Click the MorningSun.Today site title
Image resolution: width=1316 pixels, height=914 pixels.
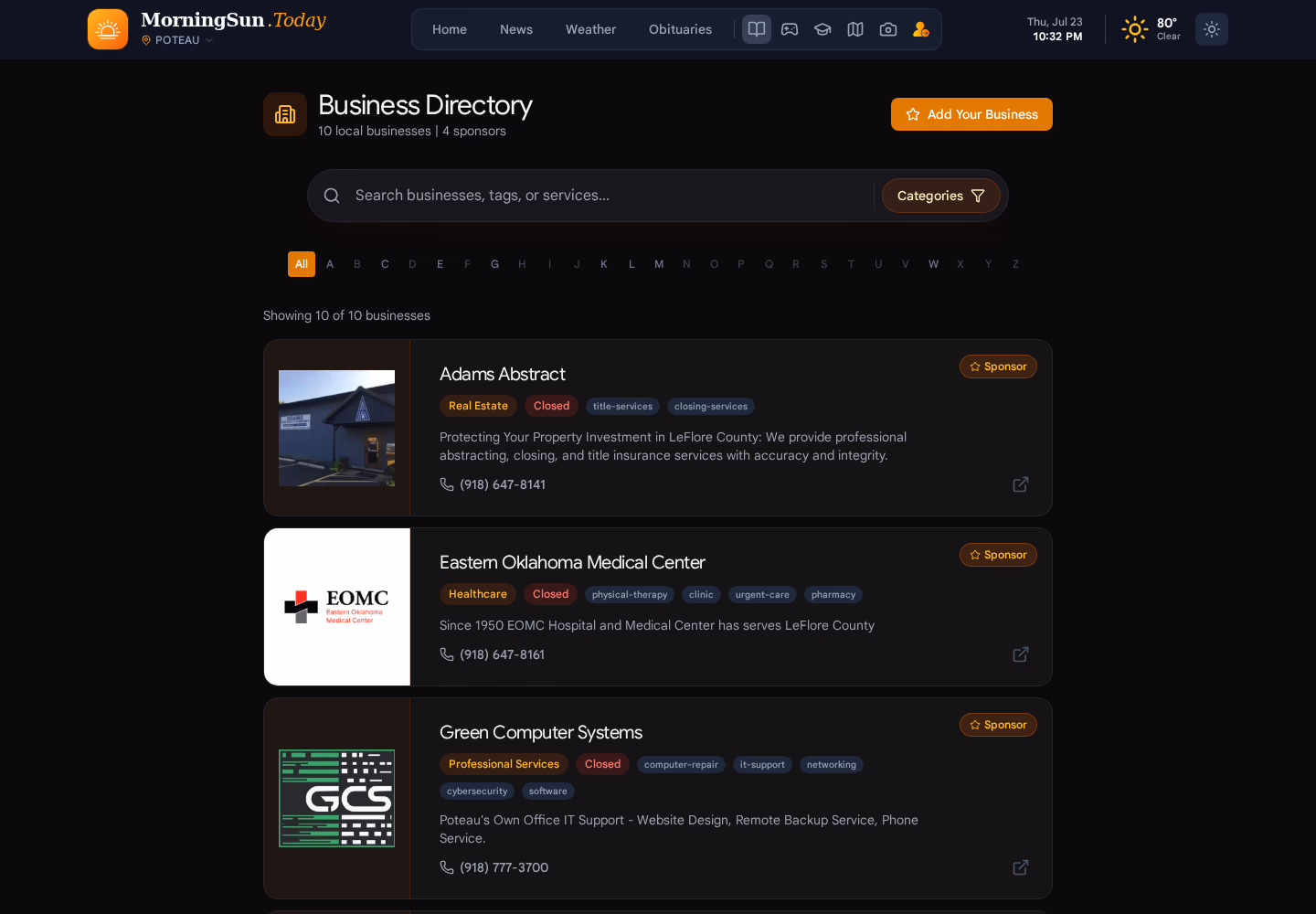coord(233,20)
